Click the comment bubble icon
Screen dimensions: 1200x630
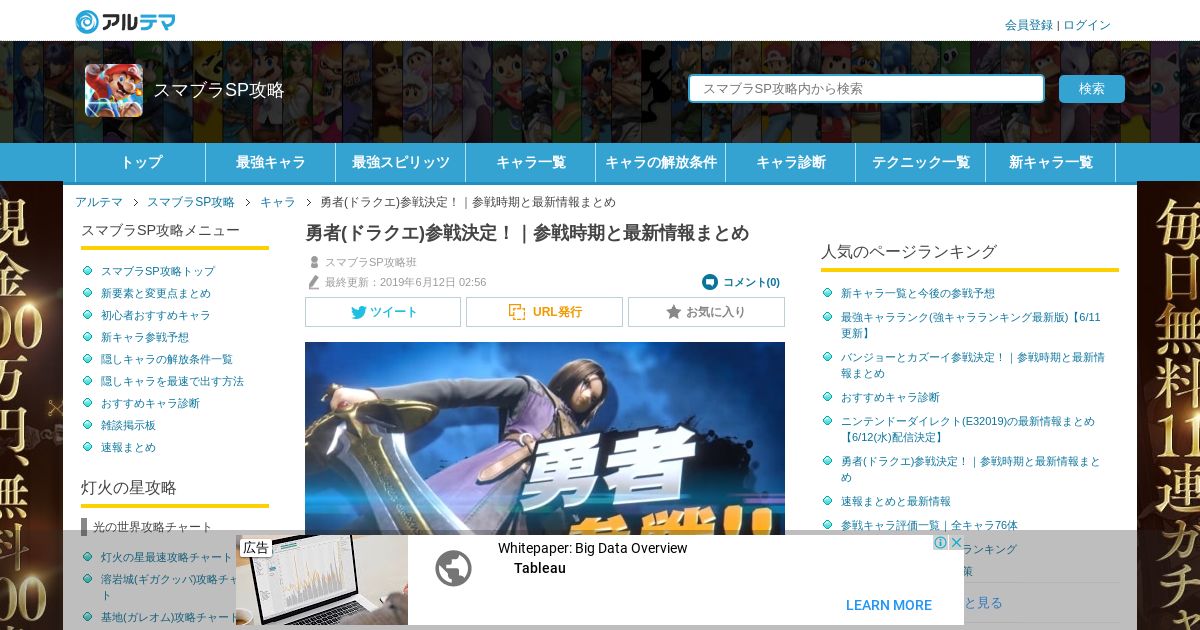[x=710, y=282]
